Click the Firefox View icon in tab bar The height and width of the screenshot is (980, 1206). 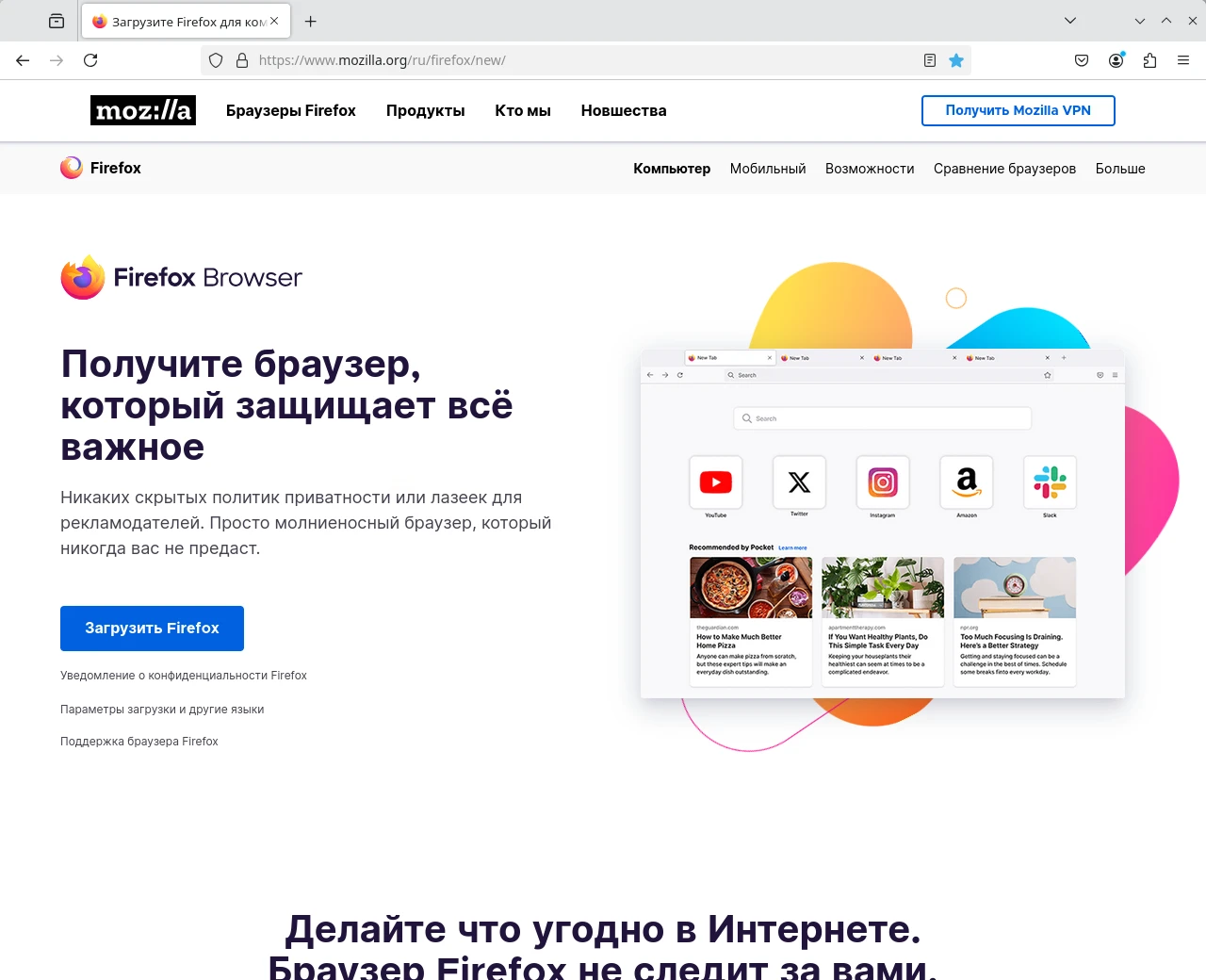(x=57, y=21)
